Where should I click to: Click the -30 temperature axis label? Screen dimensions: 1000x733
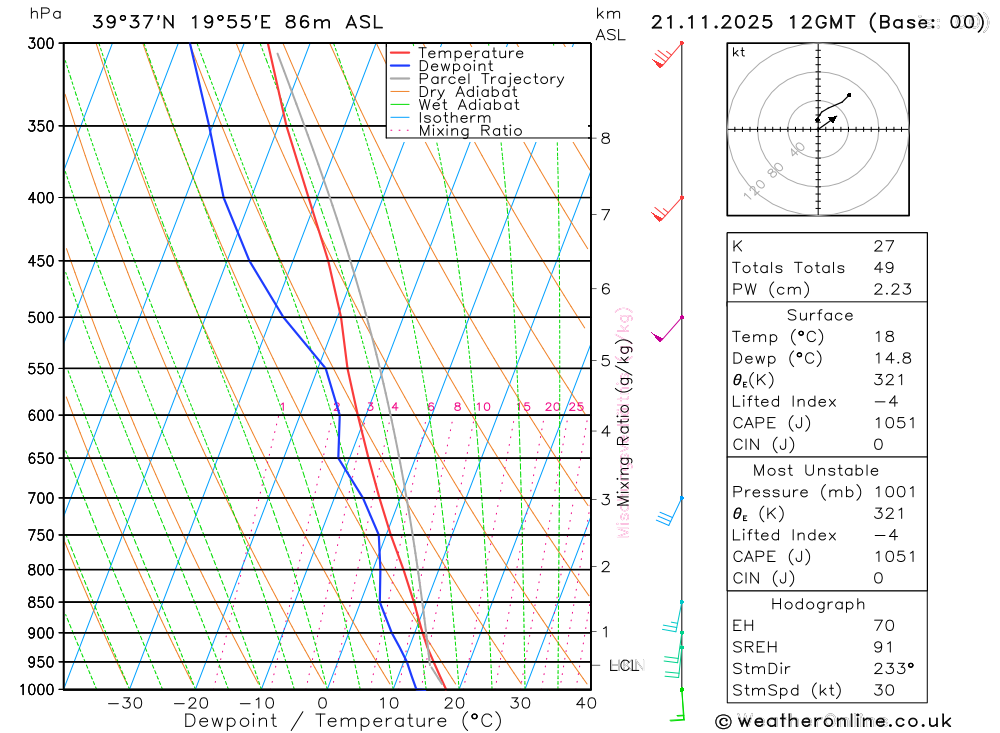[125, 704]
